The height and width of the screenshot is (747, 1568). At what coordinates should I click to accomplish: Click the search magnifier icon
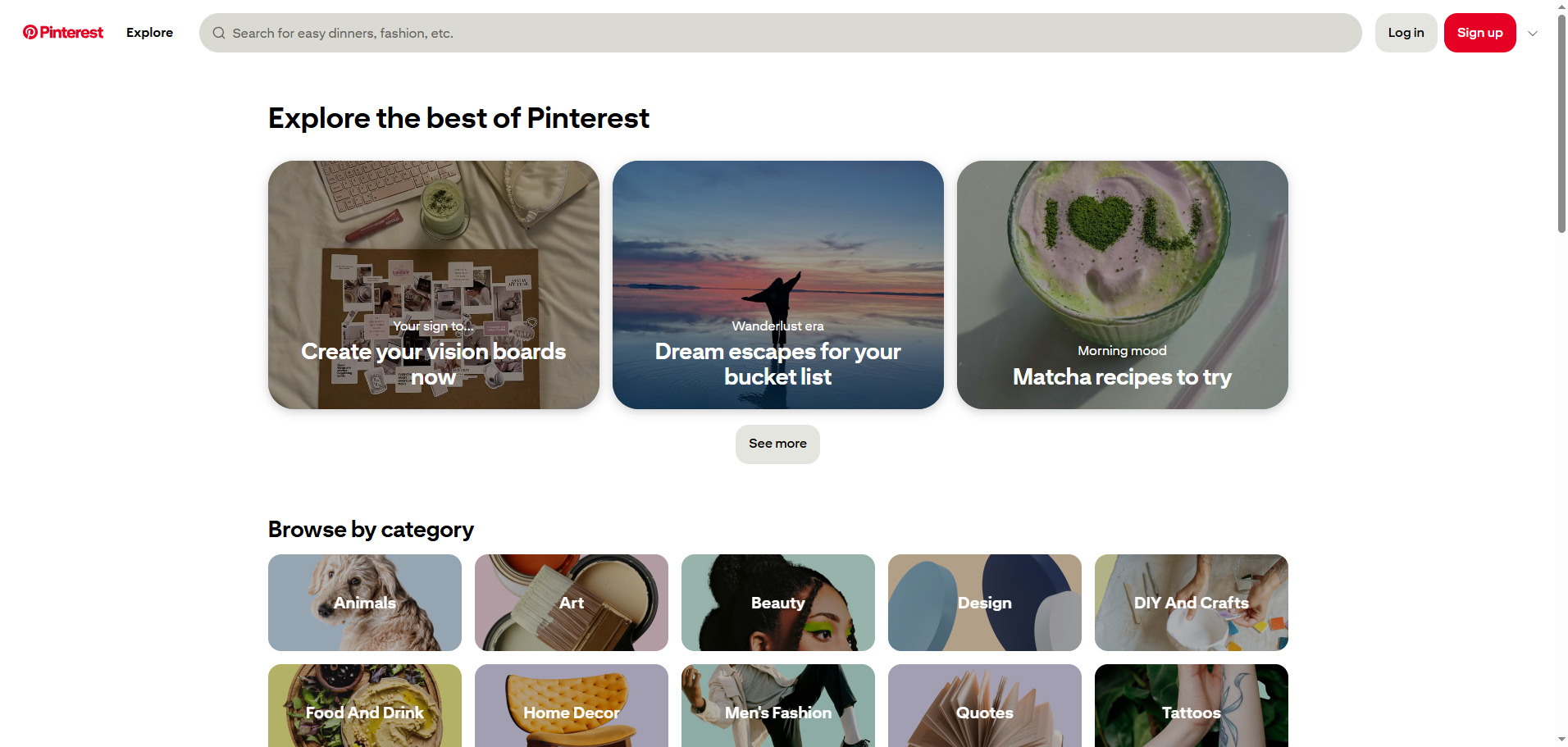pos(219,34)
